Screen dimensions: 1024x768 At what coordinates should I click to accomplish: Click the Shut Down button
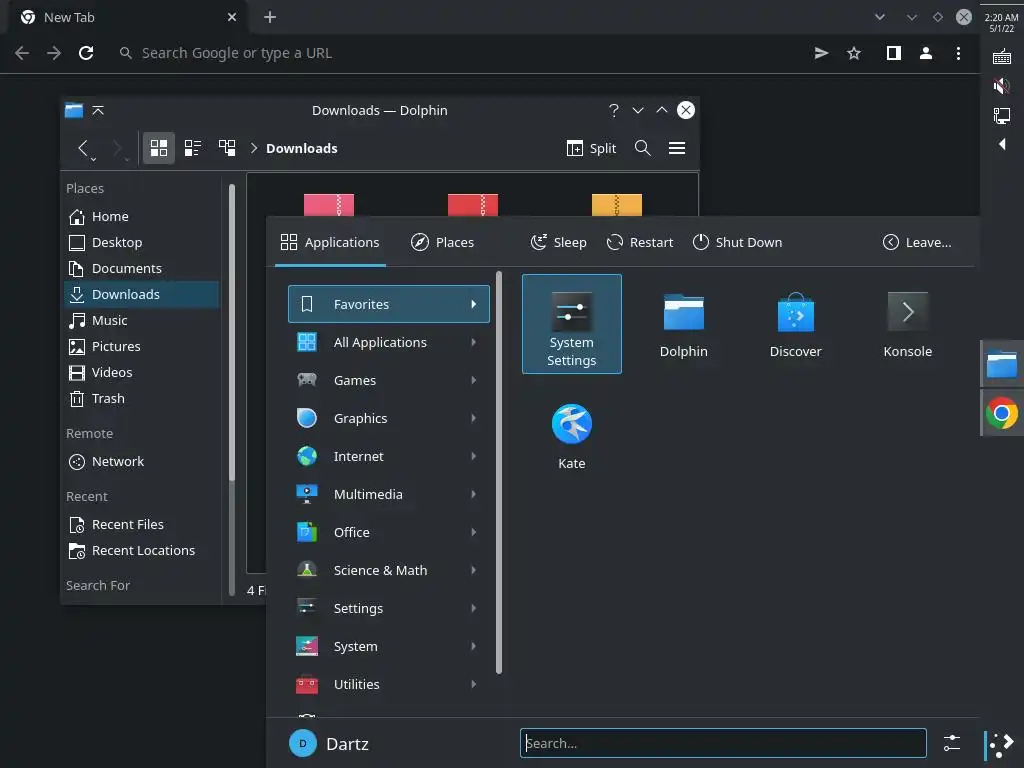(737, 242)
